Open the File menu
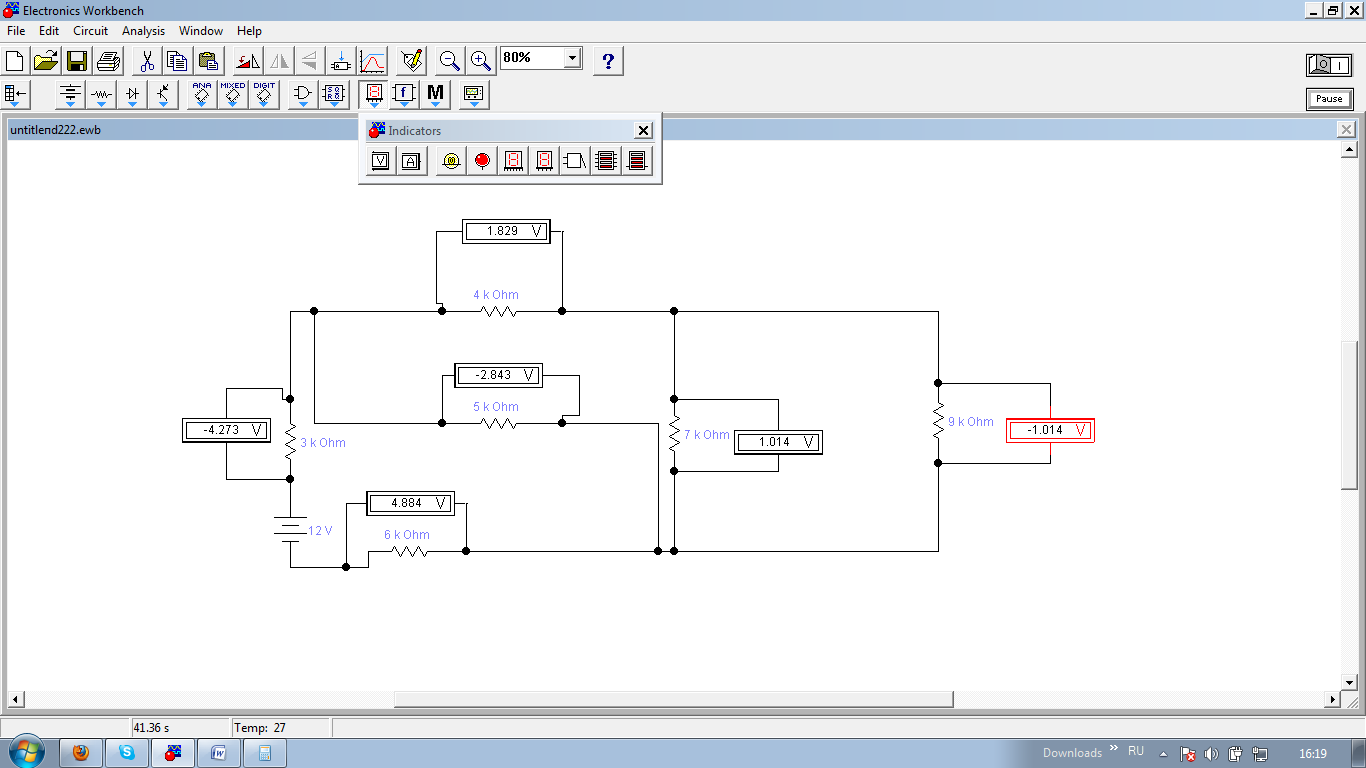 [x=16, y=31]
